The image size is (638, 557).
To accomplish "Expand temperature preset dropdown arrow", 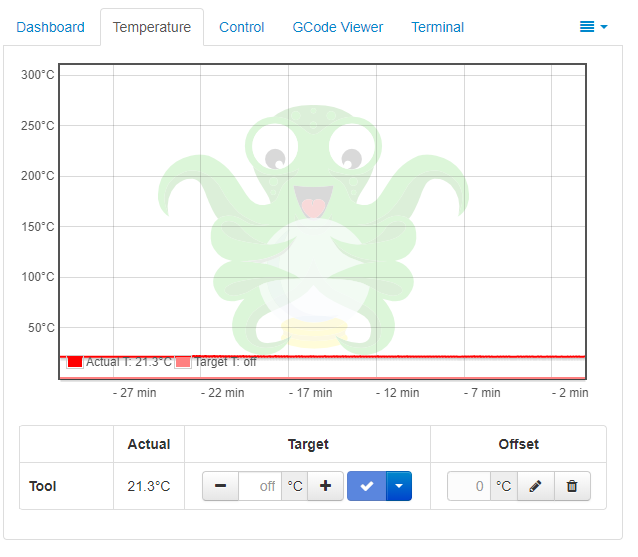I will (x=399, y=486).
